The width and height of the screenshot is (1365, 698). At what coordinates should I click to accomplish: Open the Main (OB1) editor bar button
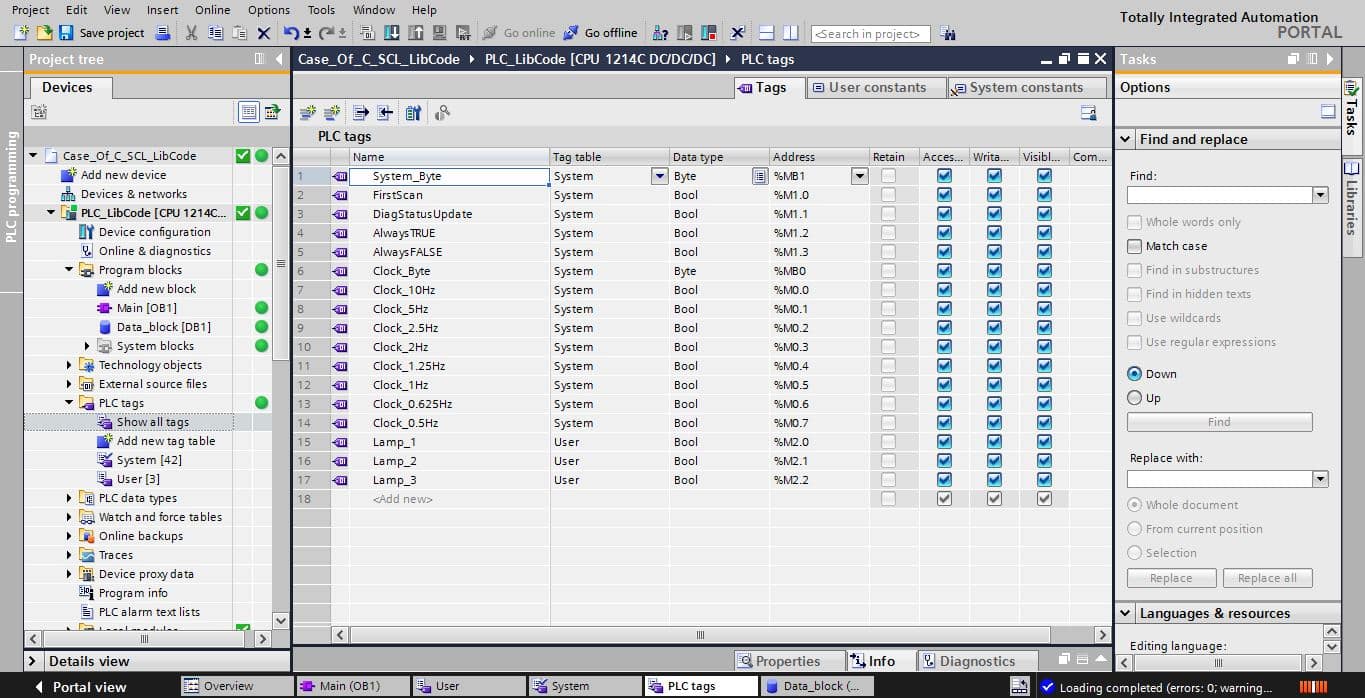(x=353, y=686)
